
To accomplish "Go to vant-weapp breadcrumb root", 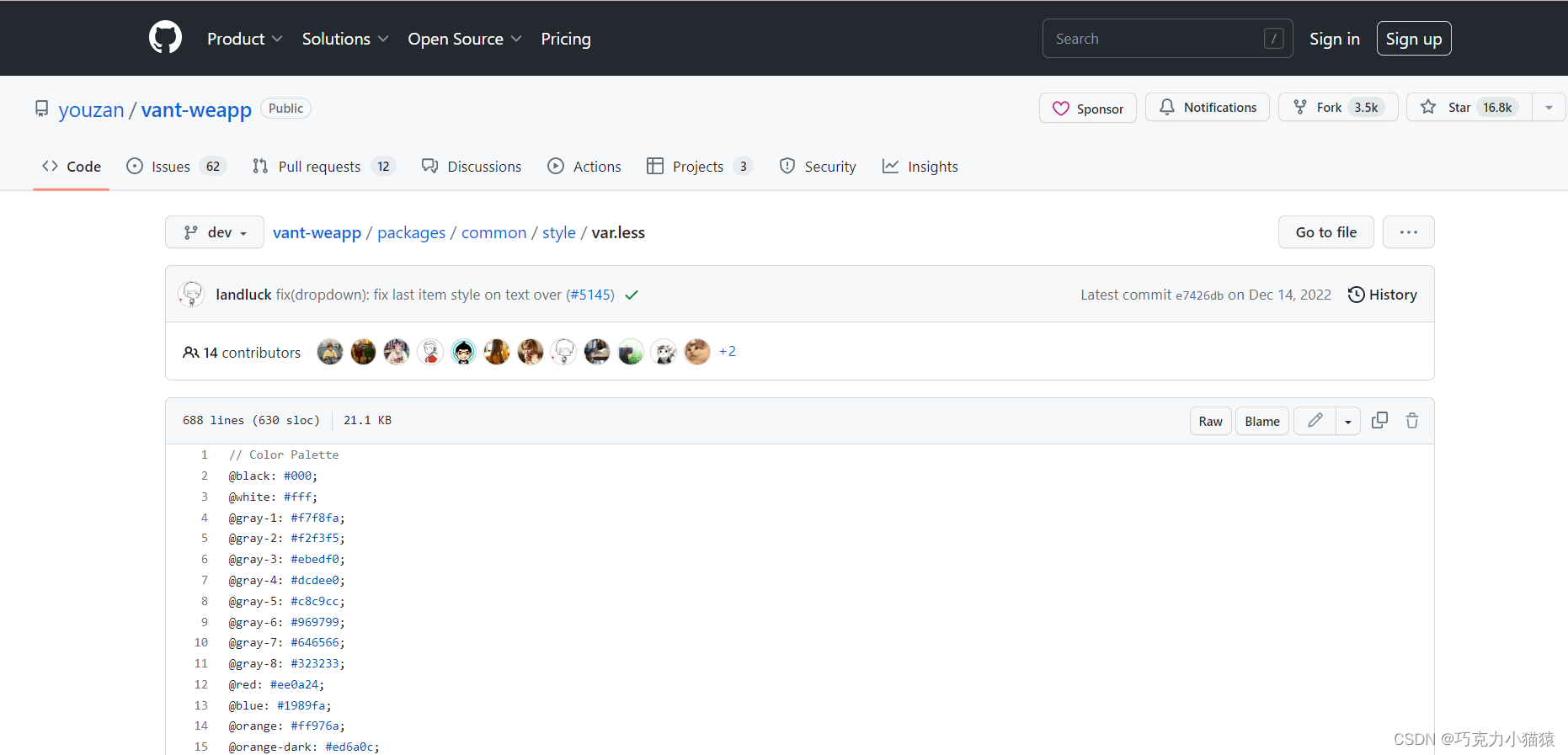I will [x=317, y=232].
